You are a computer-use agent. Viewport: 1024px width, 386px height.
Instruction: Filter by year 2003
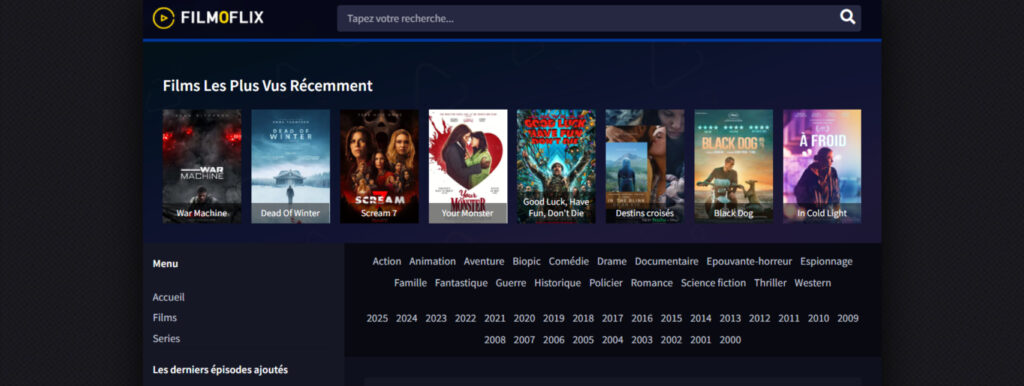point(642,340)
